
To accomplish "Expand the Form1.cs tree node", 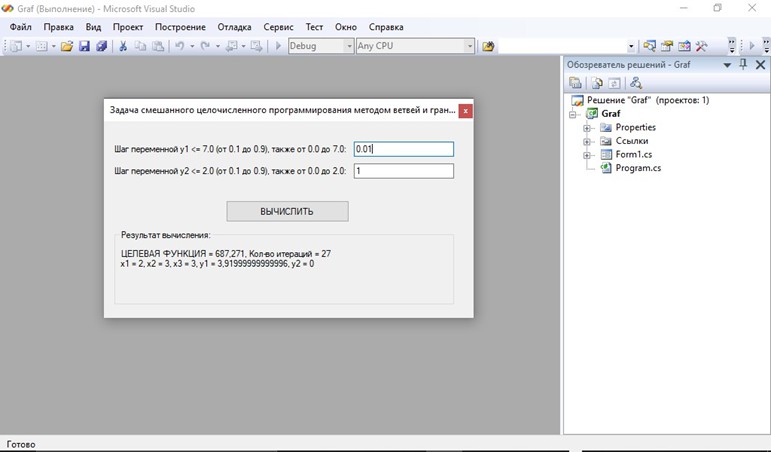I will click(587, 155).
